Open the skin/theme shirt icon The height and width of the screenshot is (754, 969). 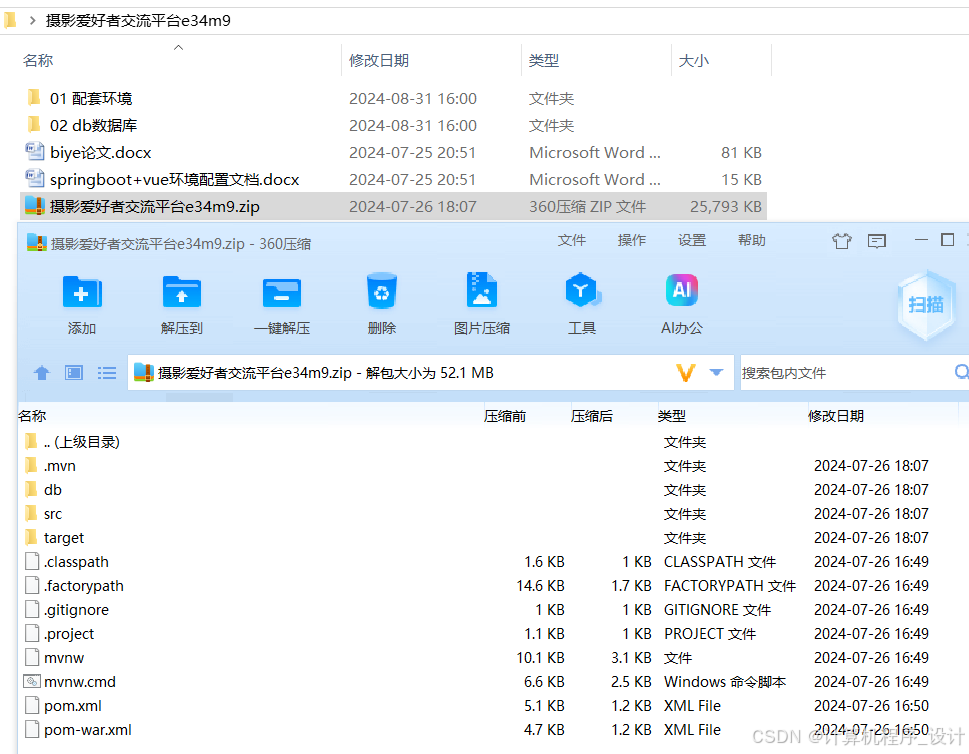pyautogui.click(x=841, y=241)
